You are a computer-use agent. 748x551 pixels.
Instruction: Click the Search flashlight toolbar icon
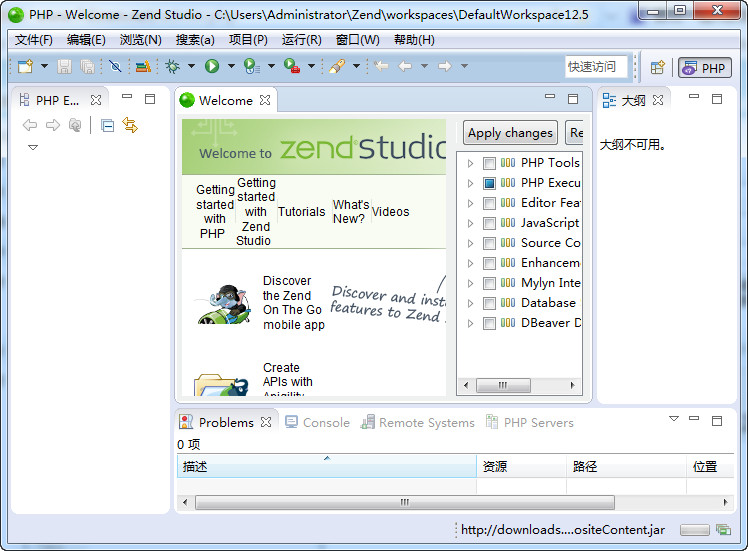click(337, 66)
